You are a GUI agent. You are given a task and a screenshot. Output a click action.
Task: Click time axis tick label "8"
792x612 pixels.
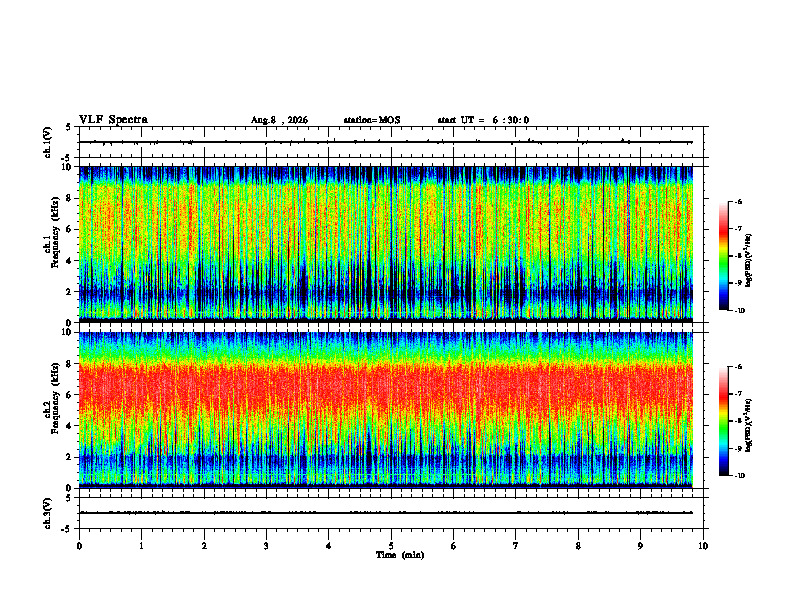578,546
